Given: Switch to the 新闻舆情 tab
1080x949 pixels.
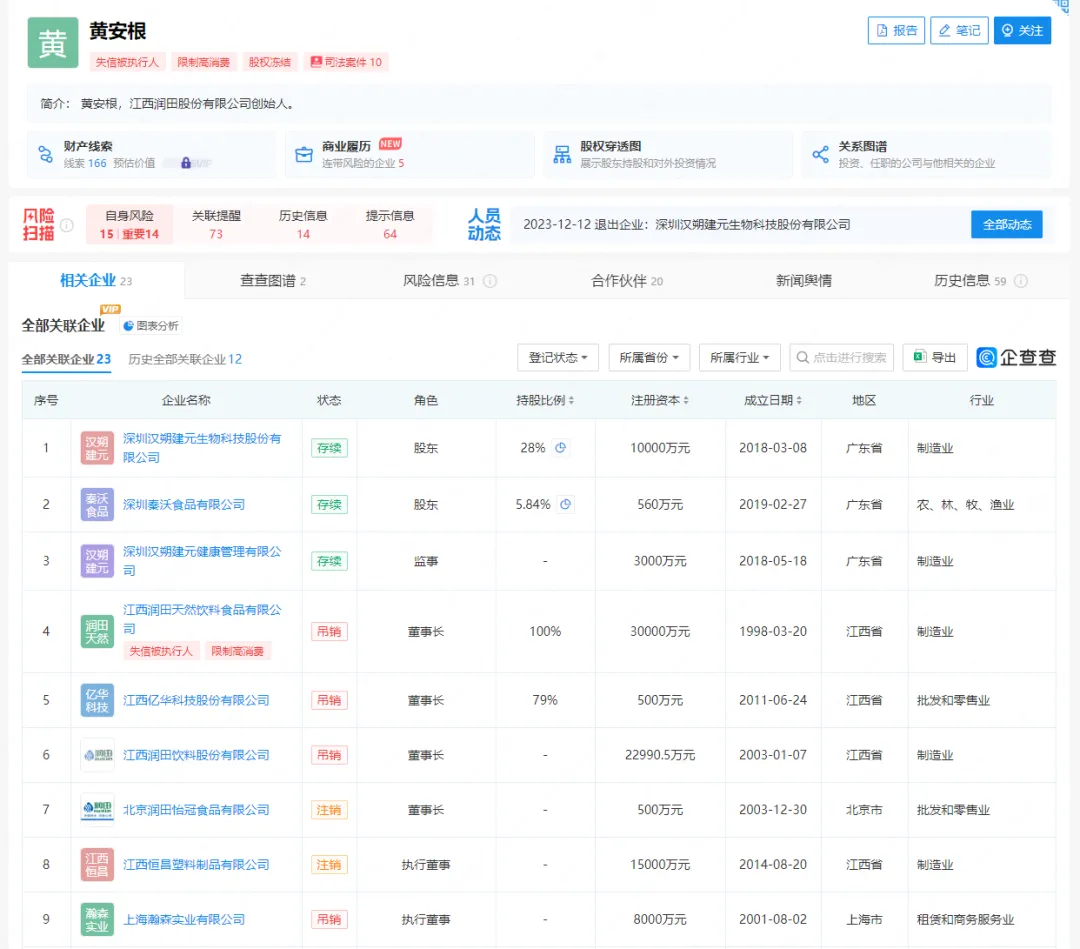Looking at the screenshot, I should [x=804, y=280].
